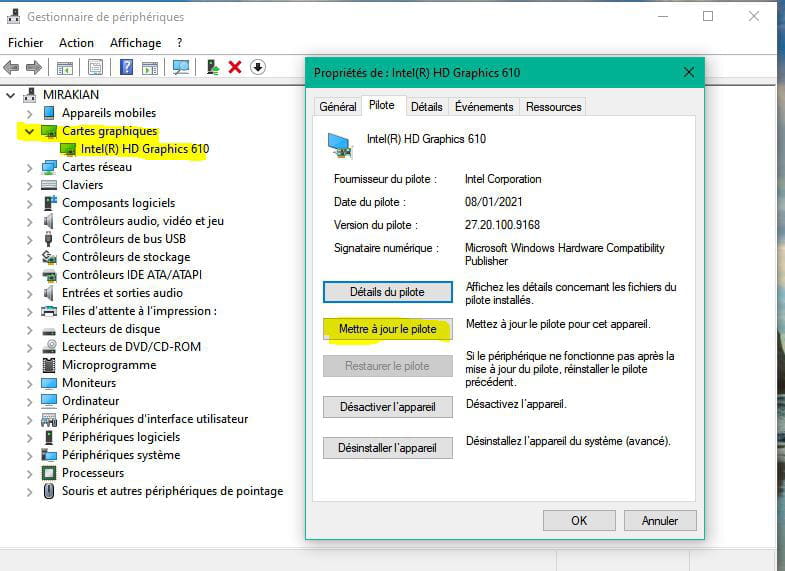Click Désactiver l'appareil button

pyautogui.click(x=387, y=407)
